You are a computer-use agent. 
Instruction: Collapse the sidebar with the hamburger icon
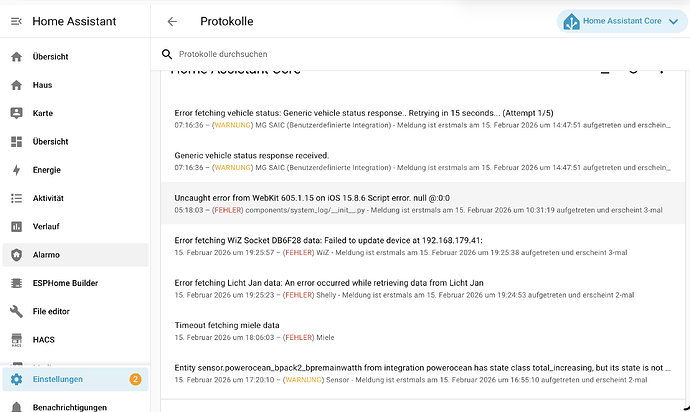[16, 21]
